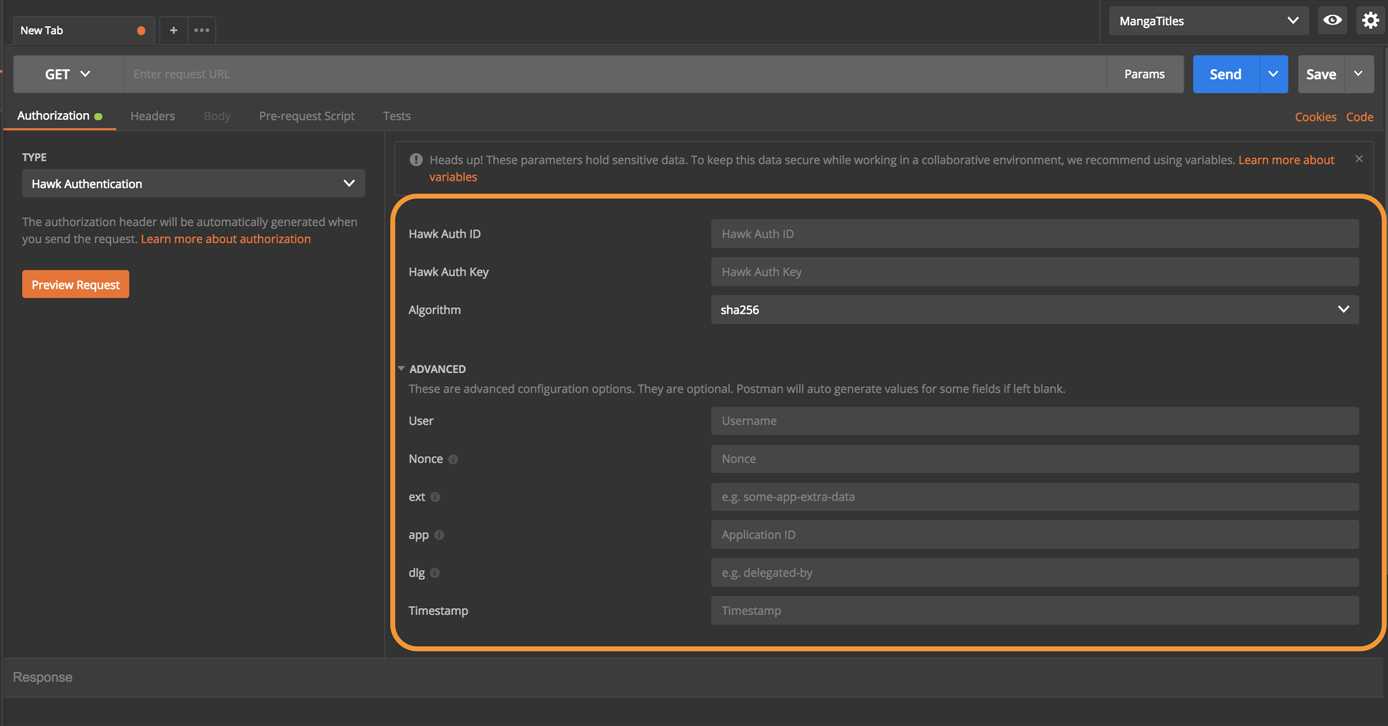Focus the ext extra-data input field
This screenshot has width=1388, height=726.
point(1034,497)
